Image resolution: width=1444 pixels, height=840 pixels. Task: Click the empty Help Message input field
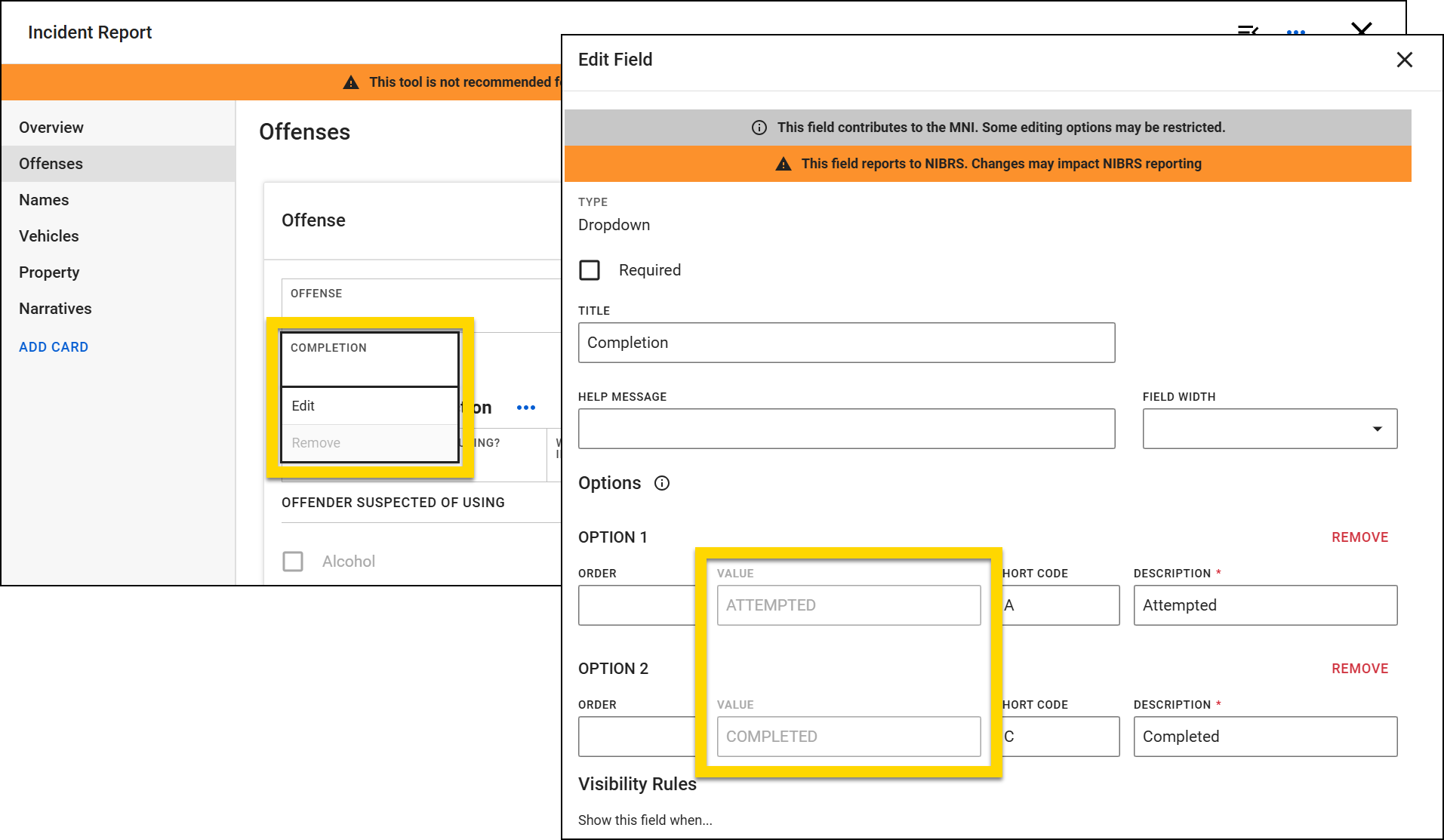(846, 428)
